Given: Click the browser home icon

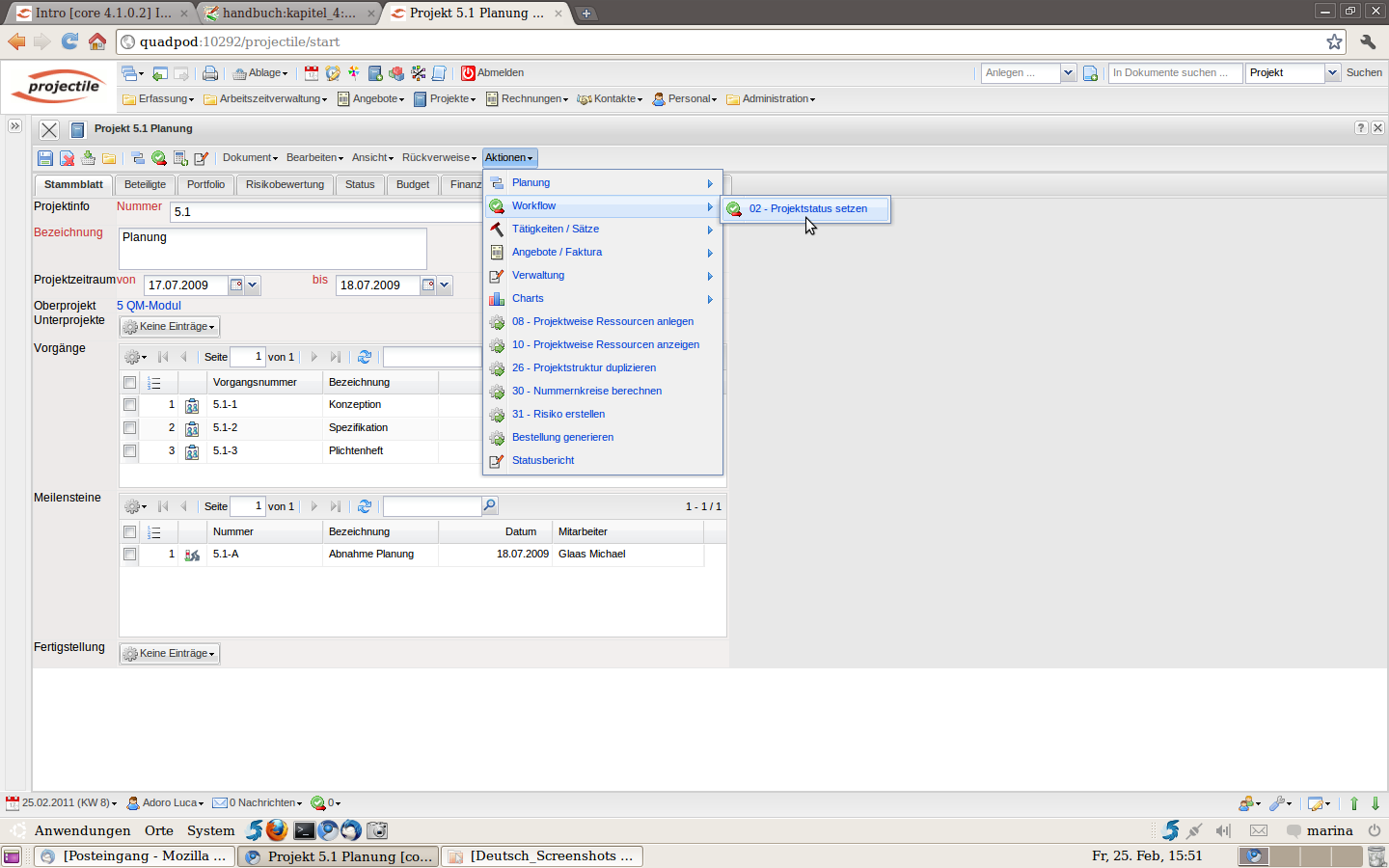Looking at the screenshot, I should (97, 41).
